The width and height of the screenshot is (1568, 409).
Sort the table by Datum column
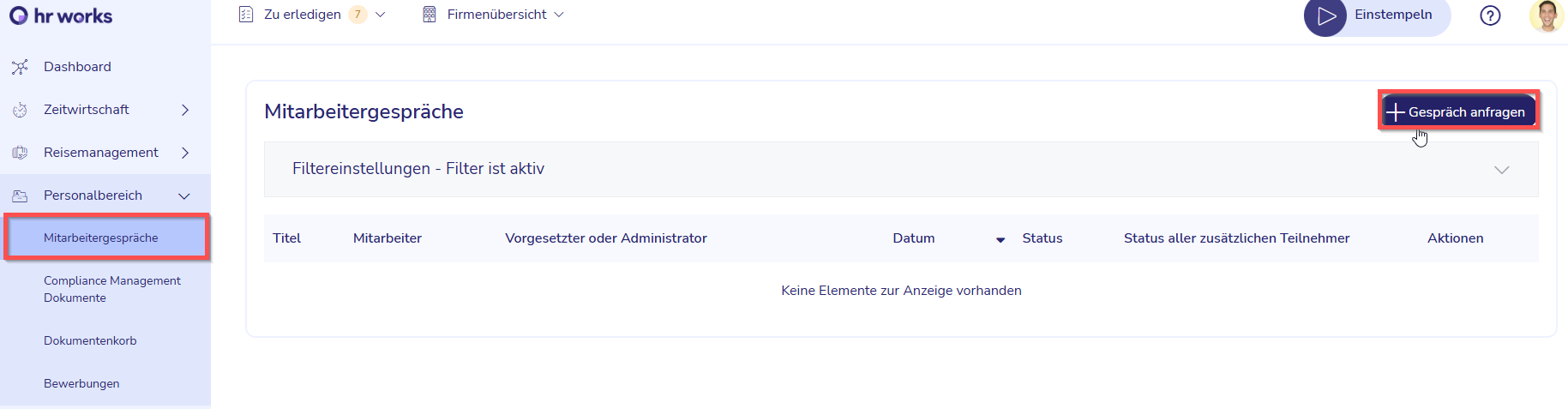914,238
